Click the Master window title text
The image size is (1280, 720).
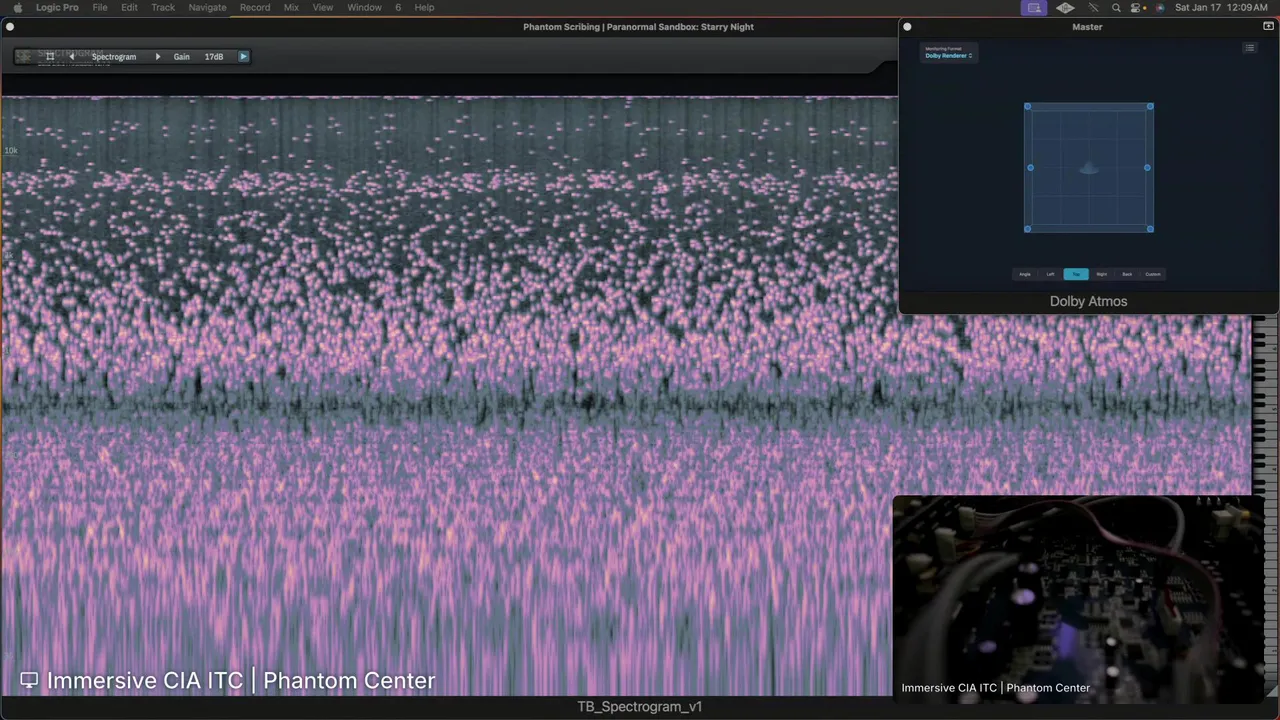pyautogui.click(x=1087, y=27)
